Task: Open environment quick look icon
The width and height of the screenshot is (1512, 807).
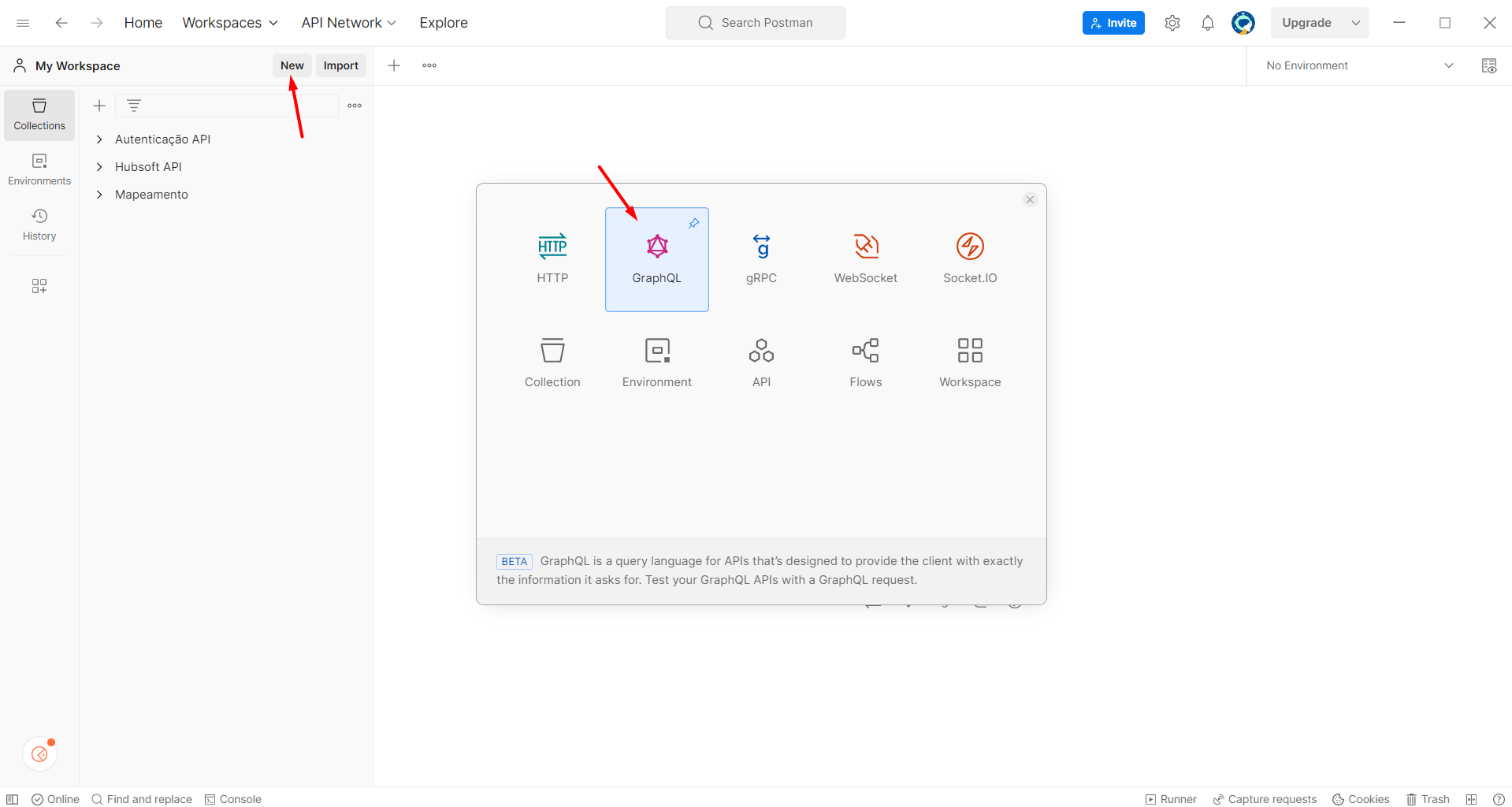Action: pyautogui.click(x=1489, y=65)
